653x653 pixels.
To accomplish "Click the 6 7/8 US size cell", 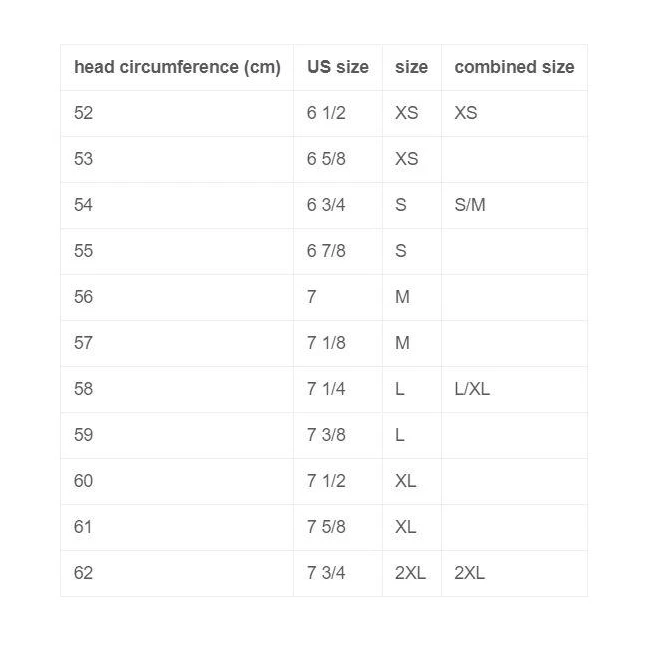I will (326, 251).
